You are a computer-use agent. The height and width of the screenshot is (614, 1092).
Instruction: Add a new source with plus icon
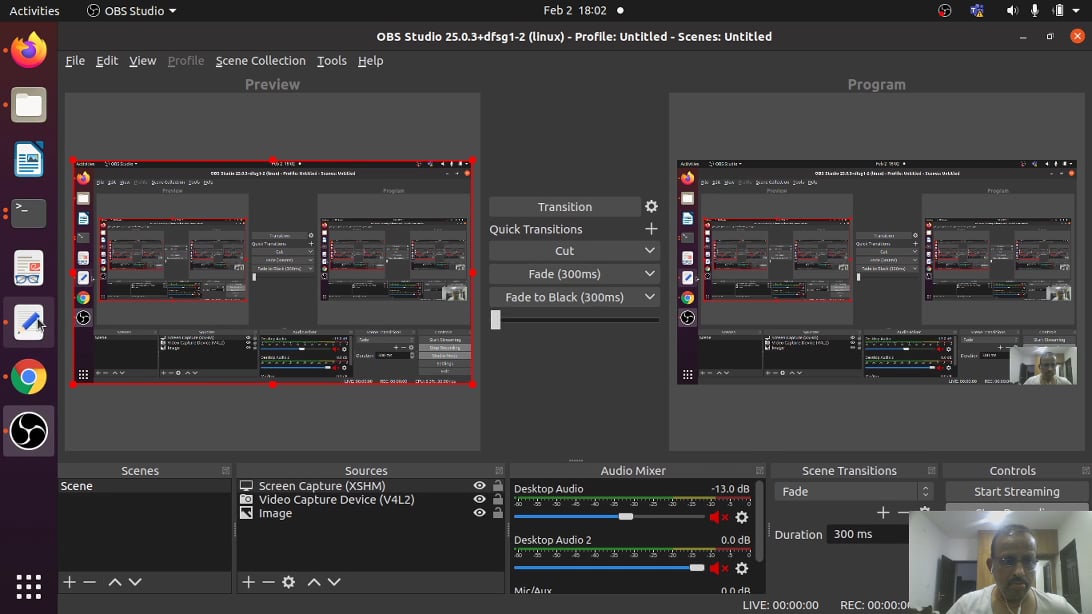[x=249, y=582]
